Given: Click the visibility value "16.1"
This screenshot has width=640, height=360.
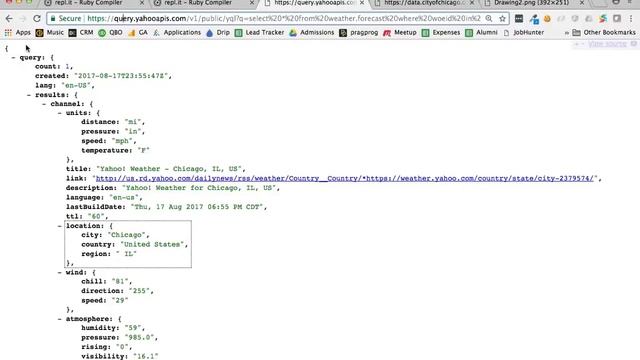Looking at the screenshot, I should coord(146,356).
